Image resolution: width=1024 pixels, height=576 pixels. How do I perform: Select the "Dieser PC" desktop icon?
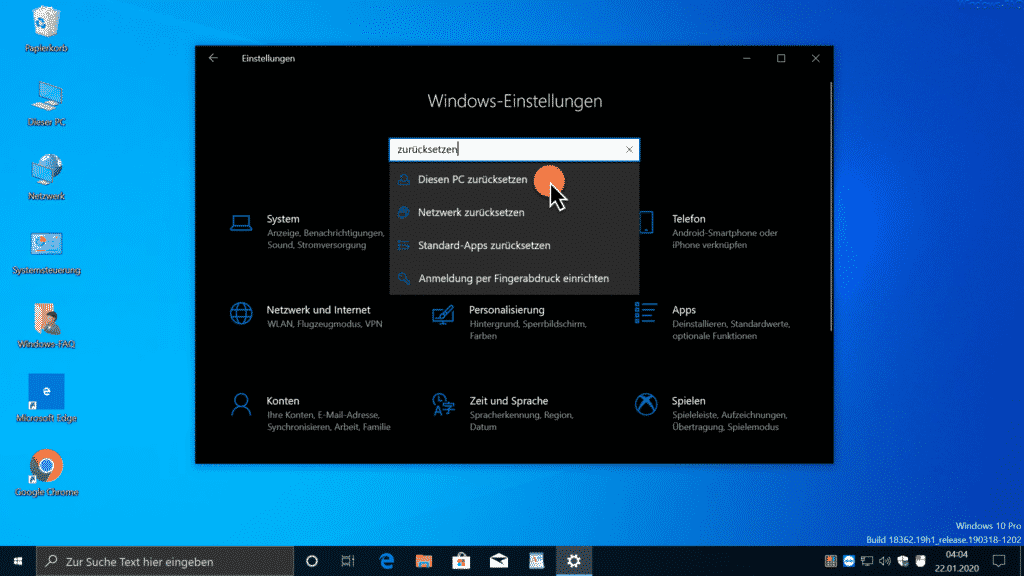[x=46, y=104]
